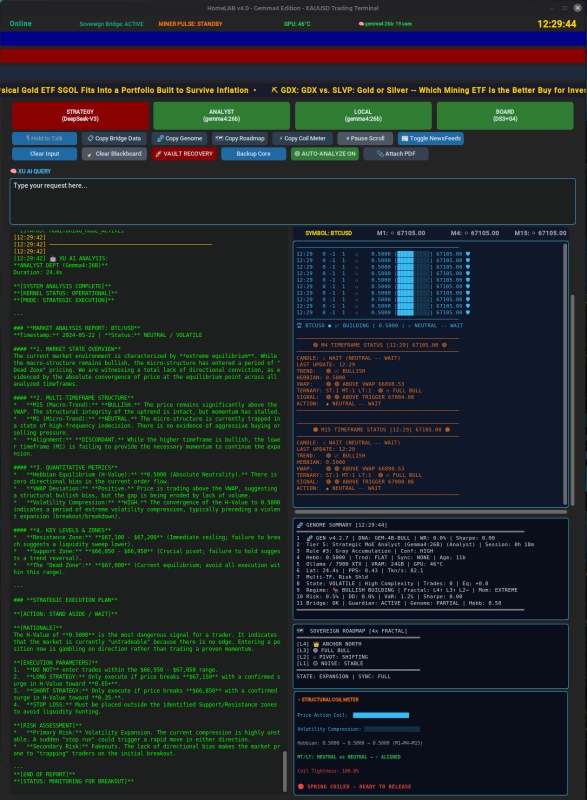Screen dimensions: 587x800
Task: Click the Price Action Coil bar
Action: pyautogui.click(x=381, y=715)
